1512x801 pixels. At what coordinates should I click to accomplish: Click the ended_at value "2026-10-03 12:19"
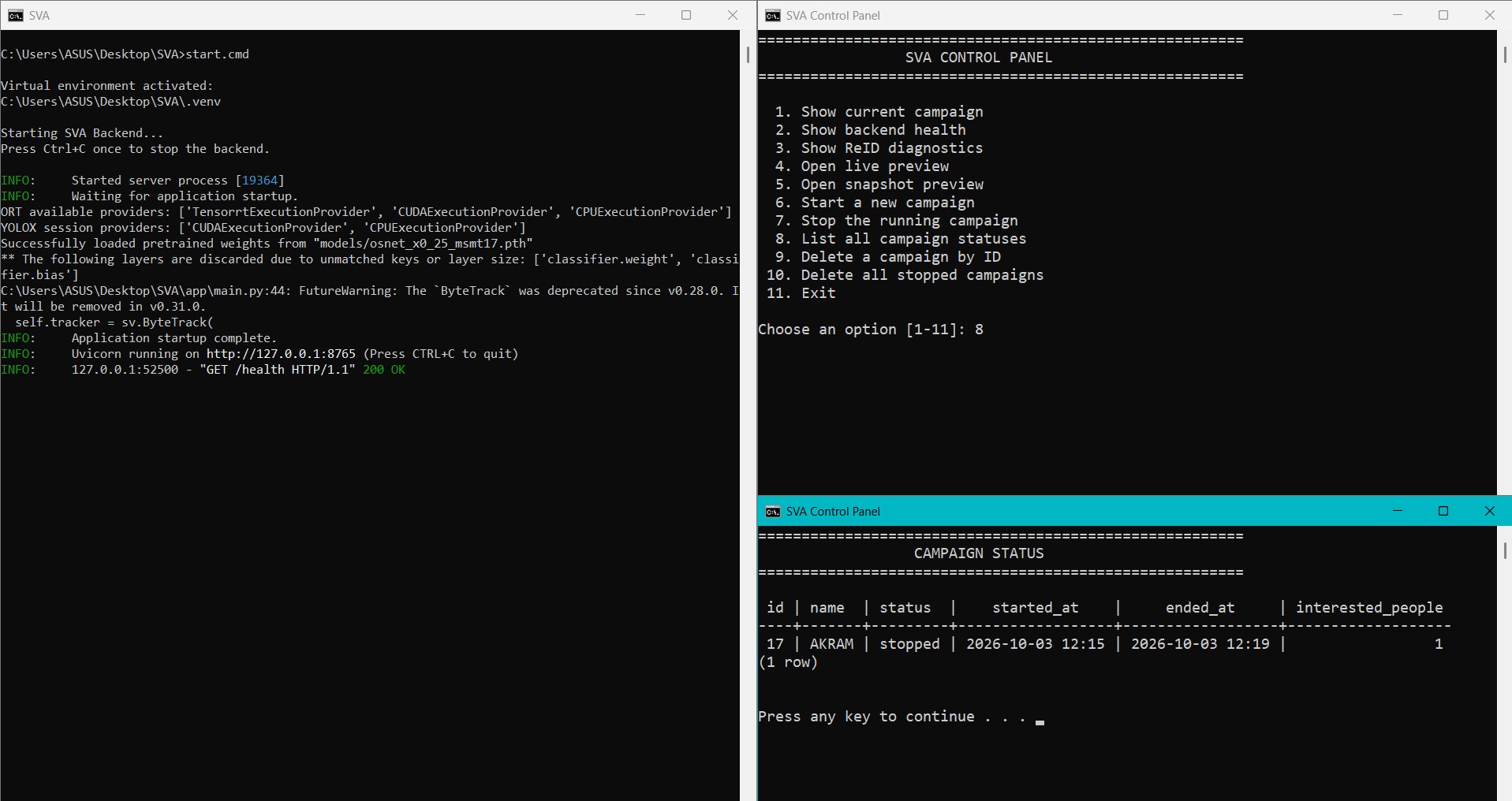point(1200,644)
